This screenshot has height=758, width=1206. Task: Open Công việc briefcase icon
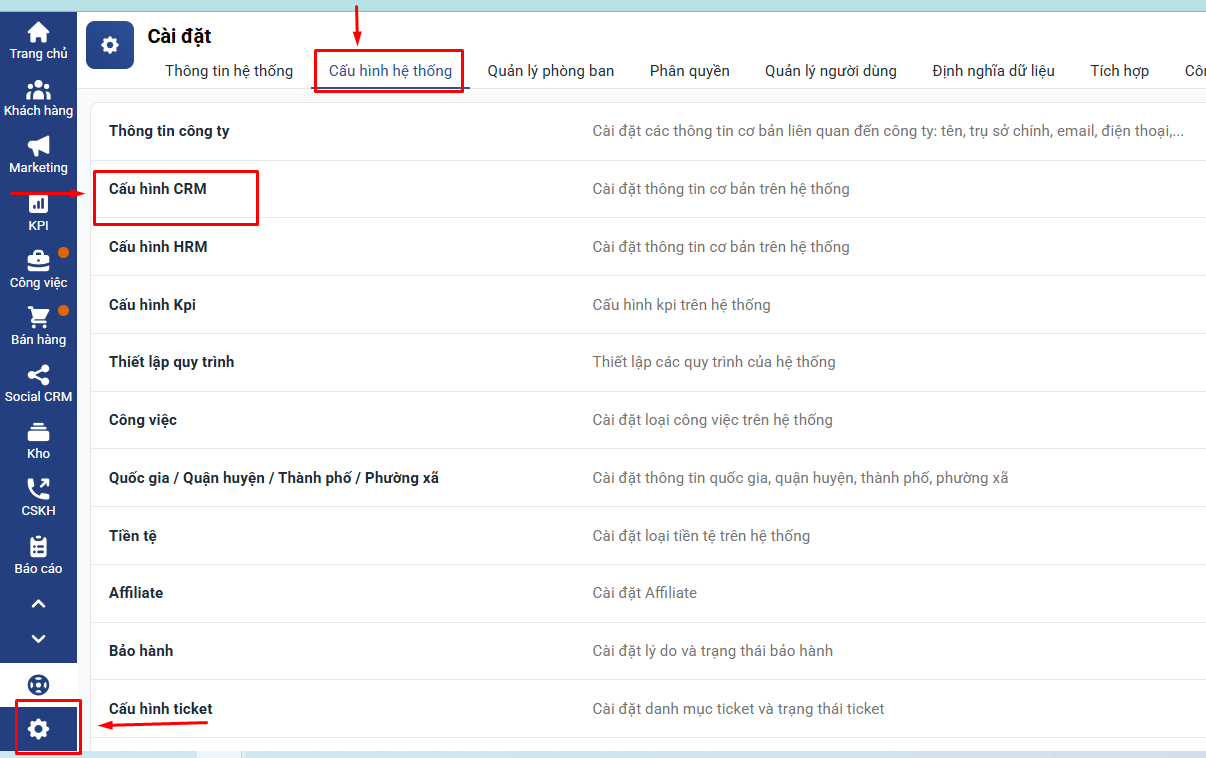pyautogui.click(x=38, y=261)
